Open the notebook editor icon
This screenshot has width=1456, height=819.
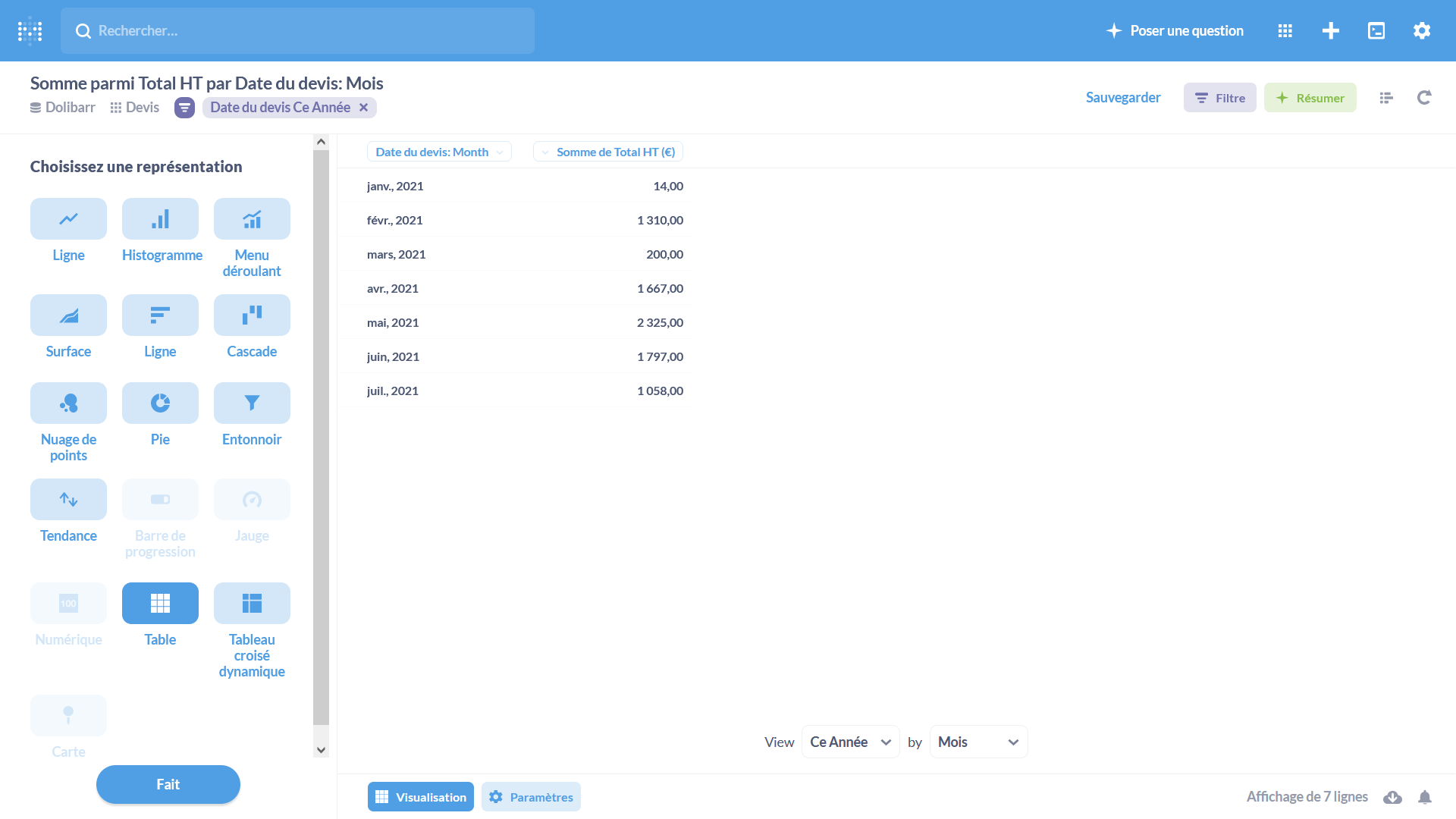[1386, 97]
